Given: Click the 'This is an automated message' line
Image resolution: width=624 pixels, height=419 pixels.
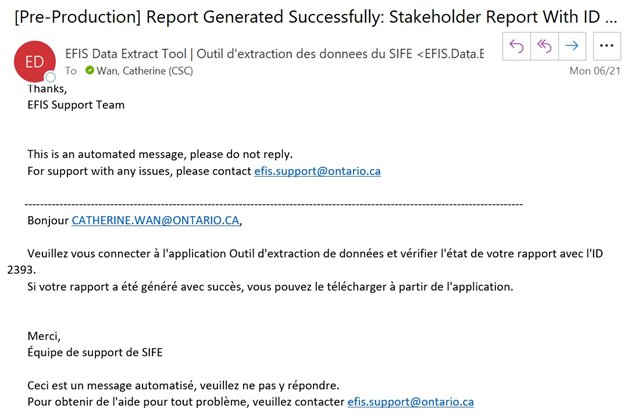Looking at the screenshot, I should tap(160, 154).
